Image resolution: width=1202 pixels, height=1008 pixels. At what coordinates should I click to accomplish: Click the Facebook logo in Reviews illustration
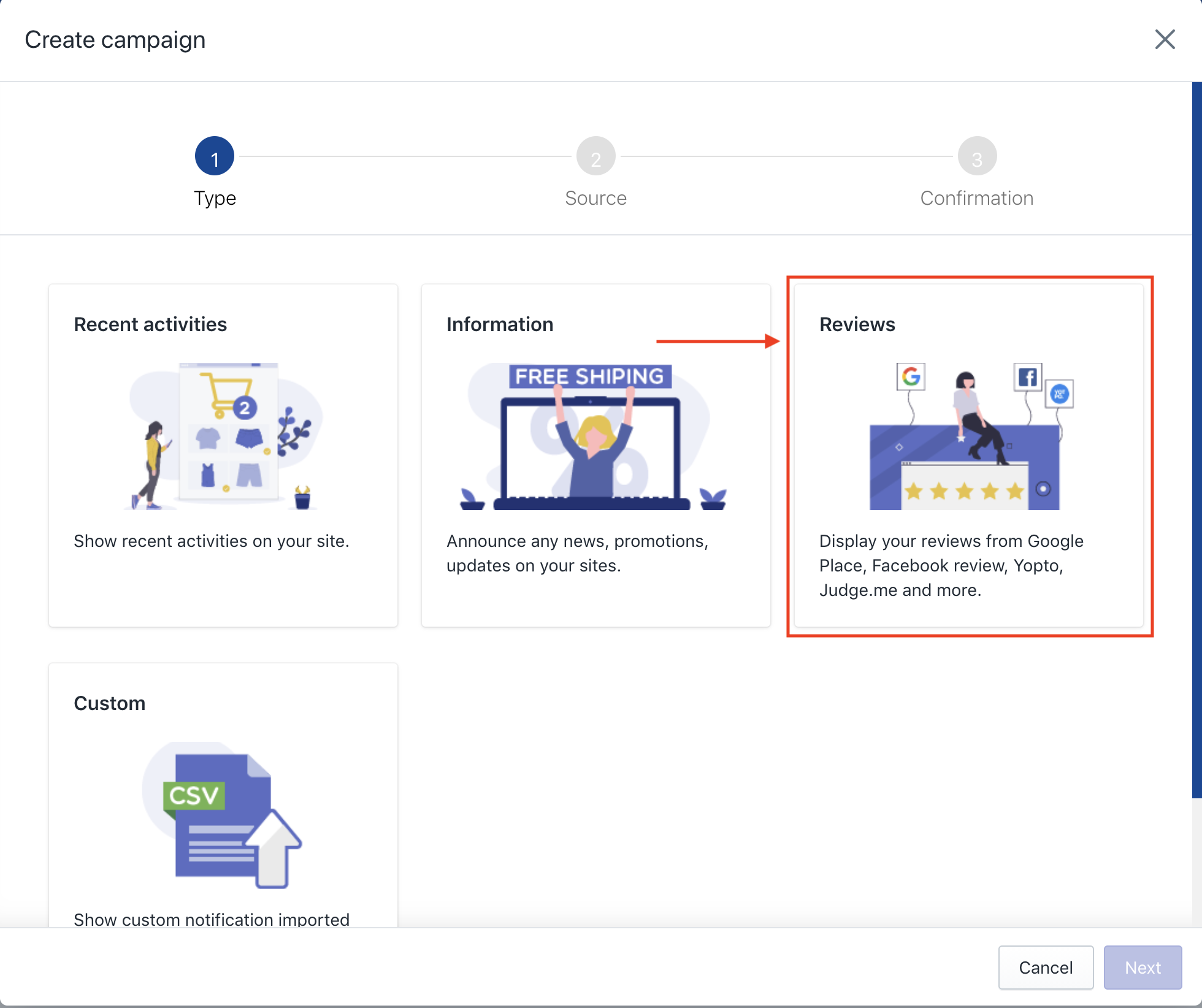[x=1027, y=376]
